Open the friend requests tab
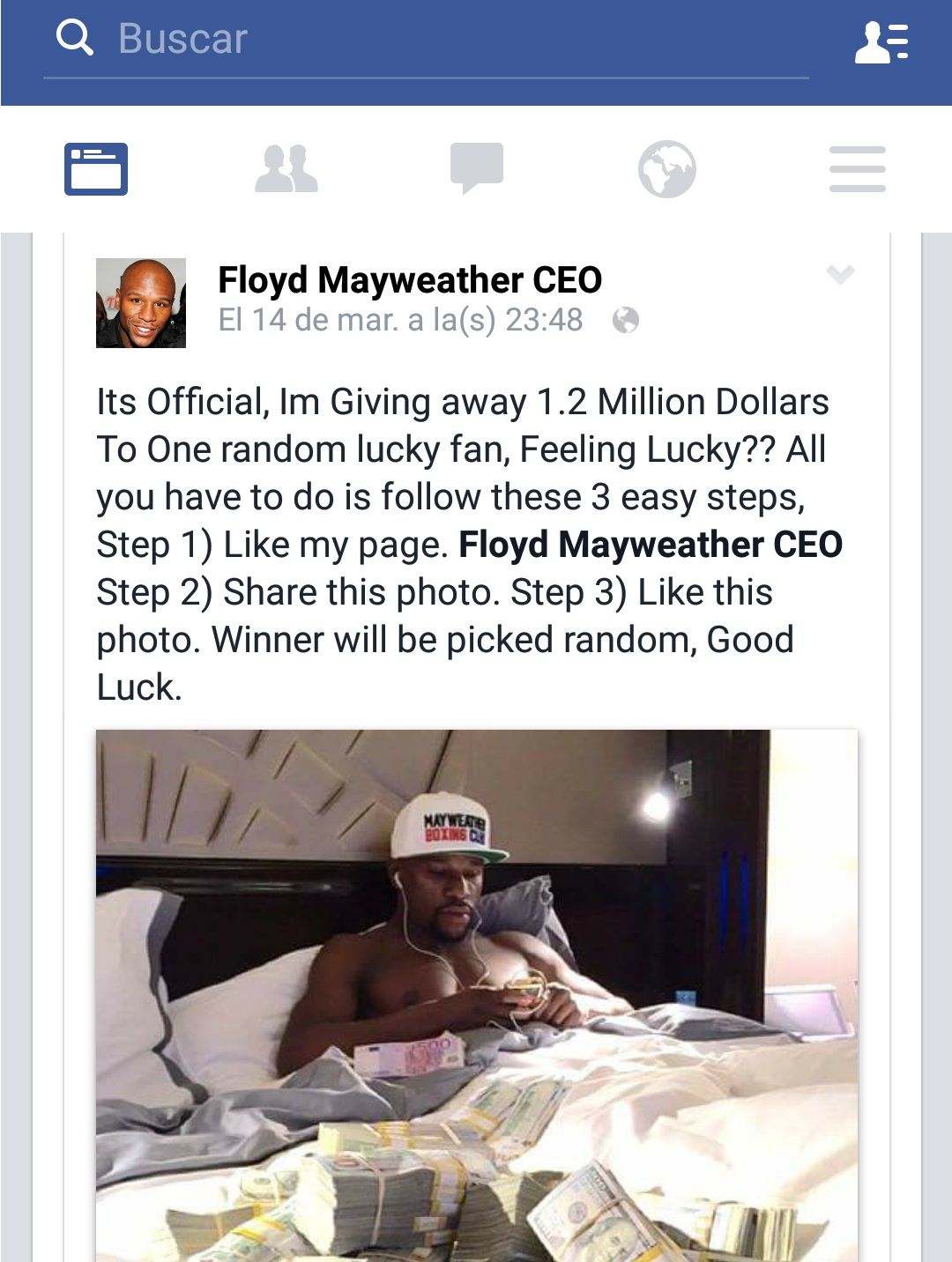Viewport: 952px width, 1262px height. click(286, 168)
